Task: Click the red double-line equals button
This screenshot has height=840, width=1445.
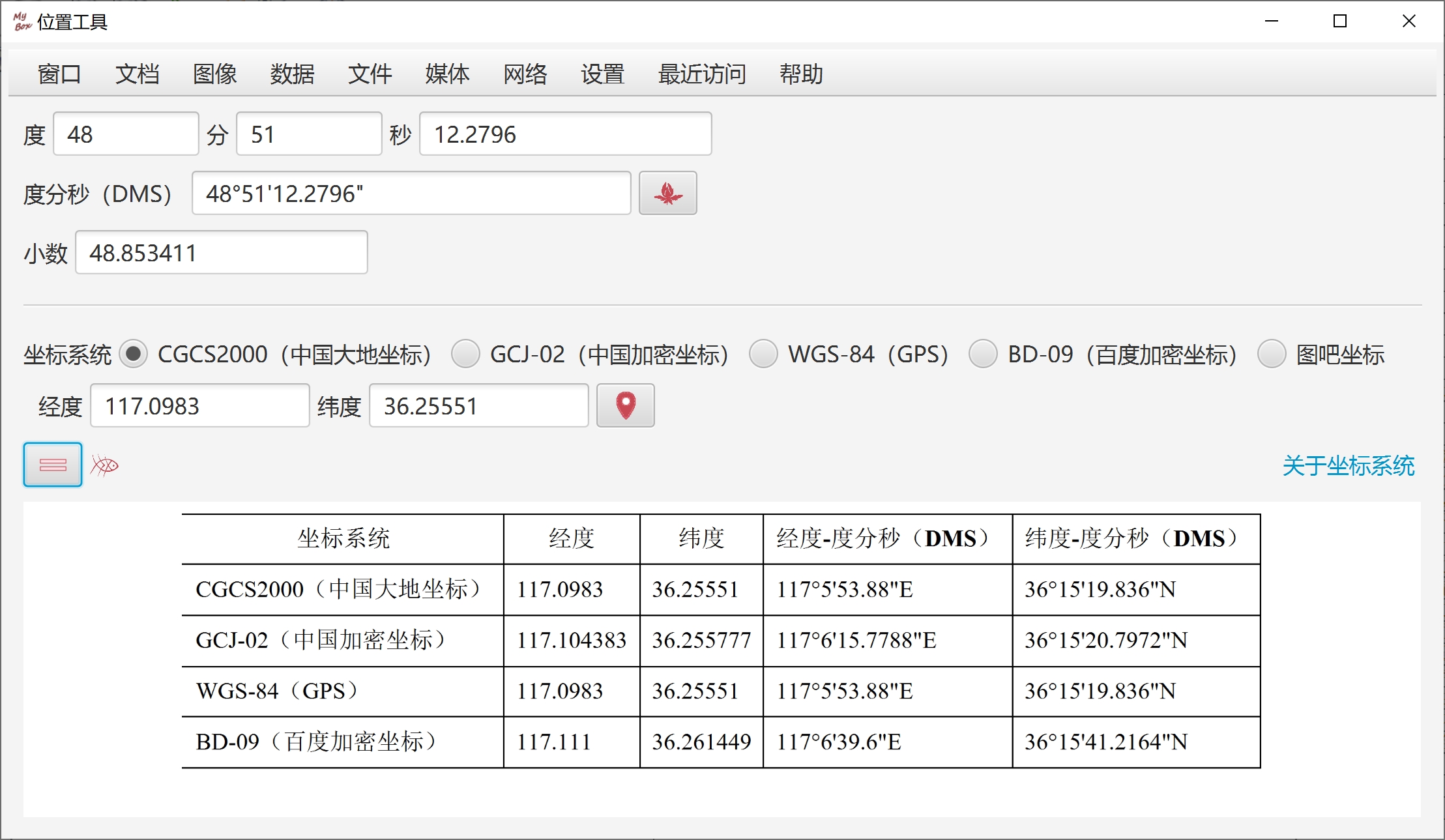Action: click(x=53, y=465)
